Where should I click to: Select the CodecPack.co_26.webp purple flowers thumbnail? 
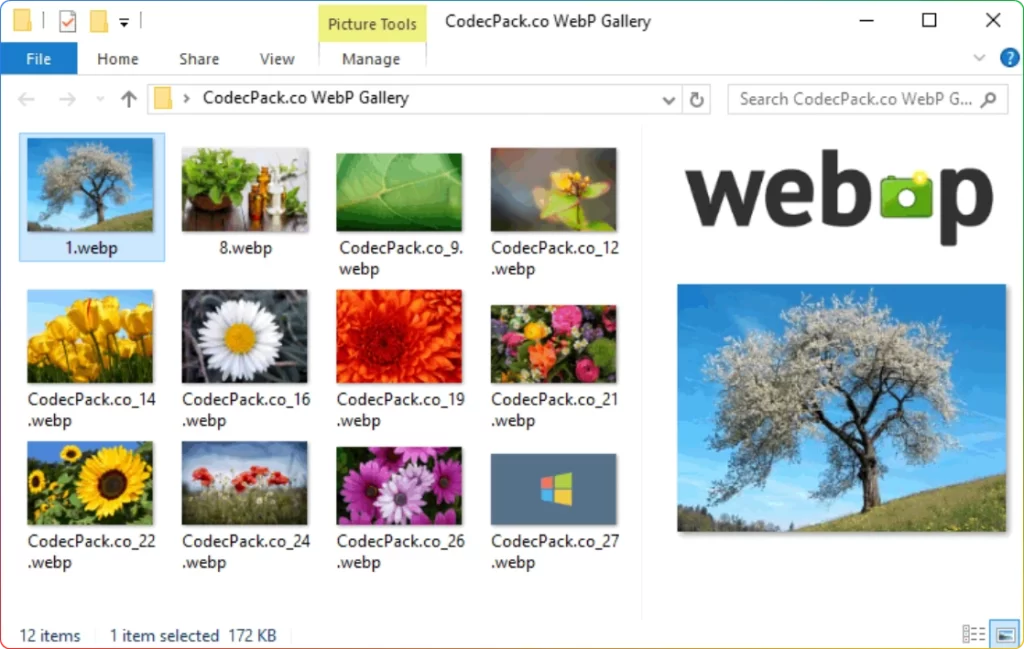pos(399,486)
